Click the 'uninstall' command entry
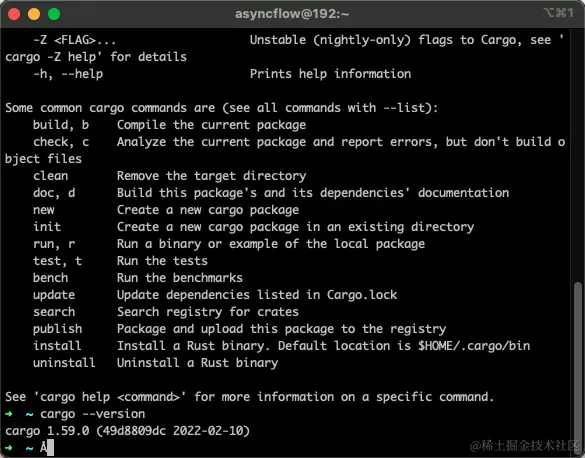 [x=64, y=363]
